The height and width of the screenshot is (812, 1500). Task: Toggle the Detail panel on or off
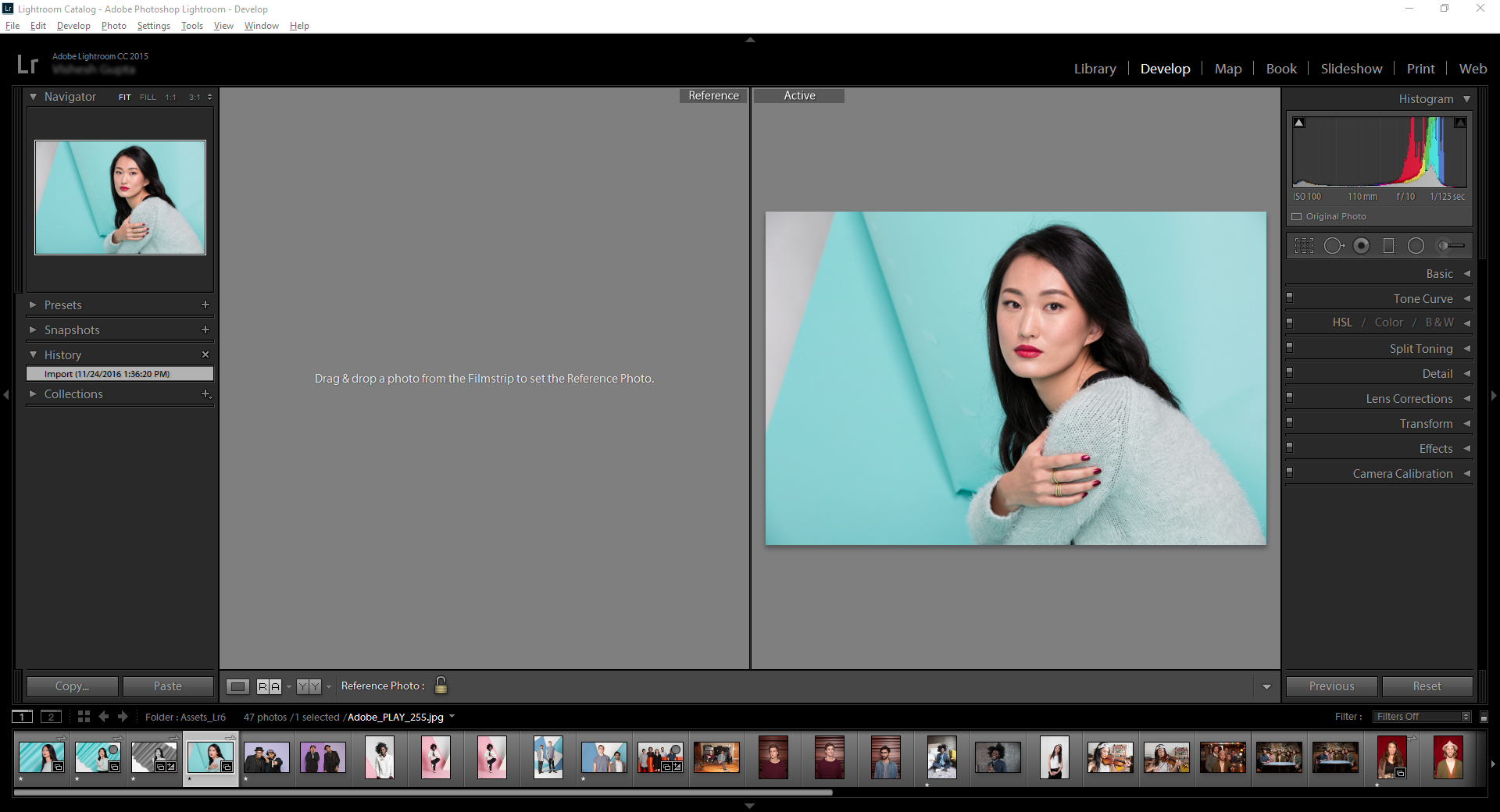pos(1290,373)
